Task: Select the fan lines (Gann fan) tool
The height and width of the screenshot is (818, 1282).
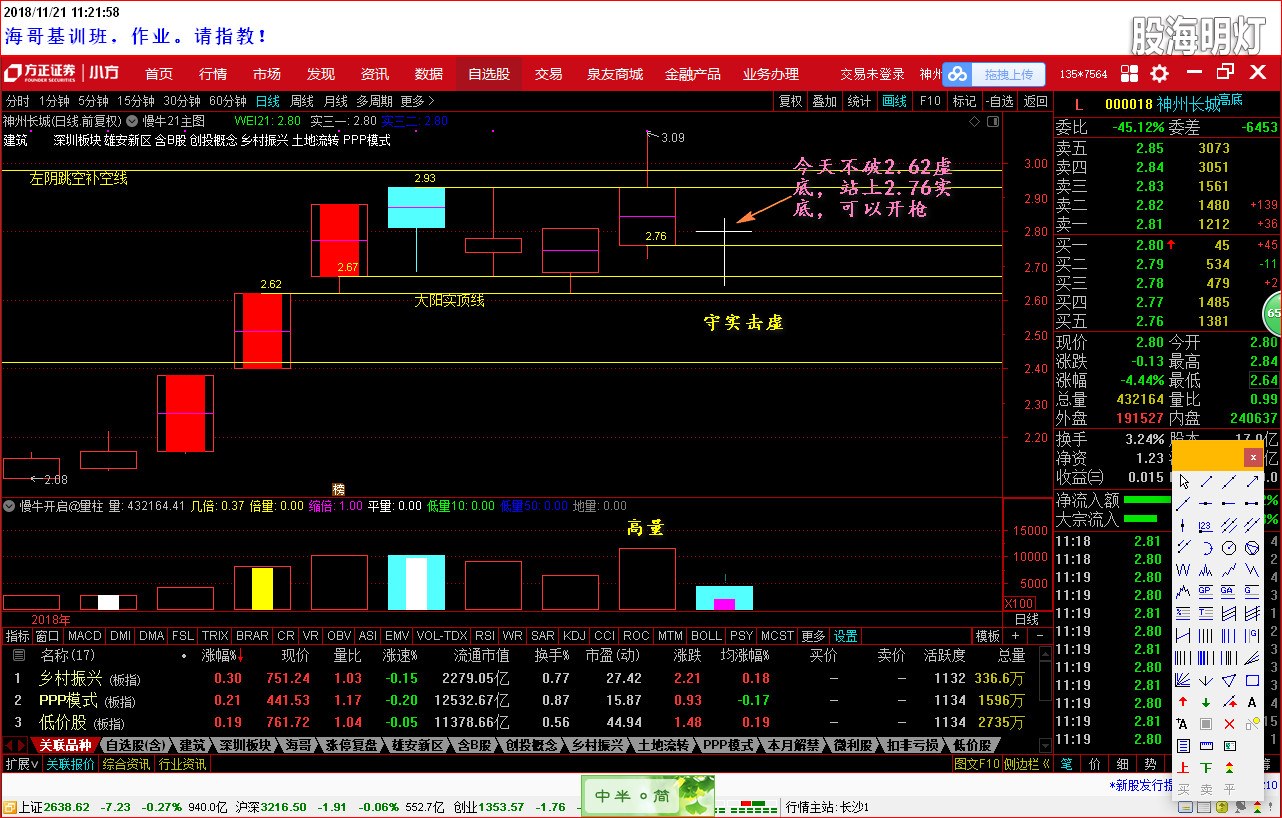Action: click(x=1184, y=681)
